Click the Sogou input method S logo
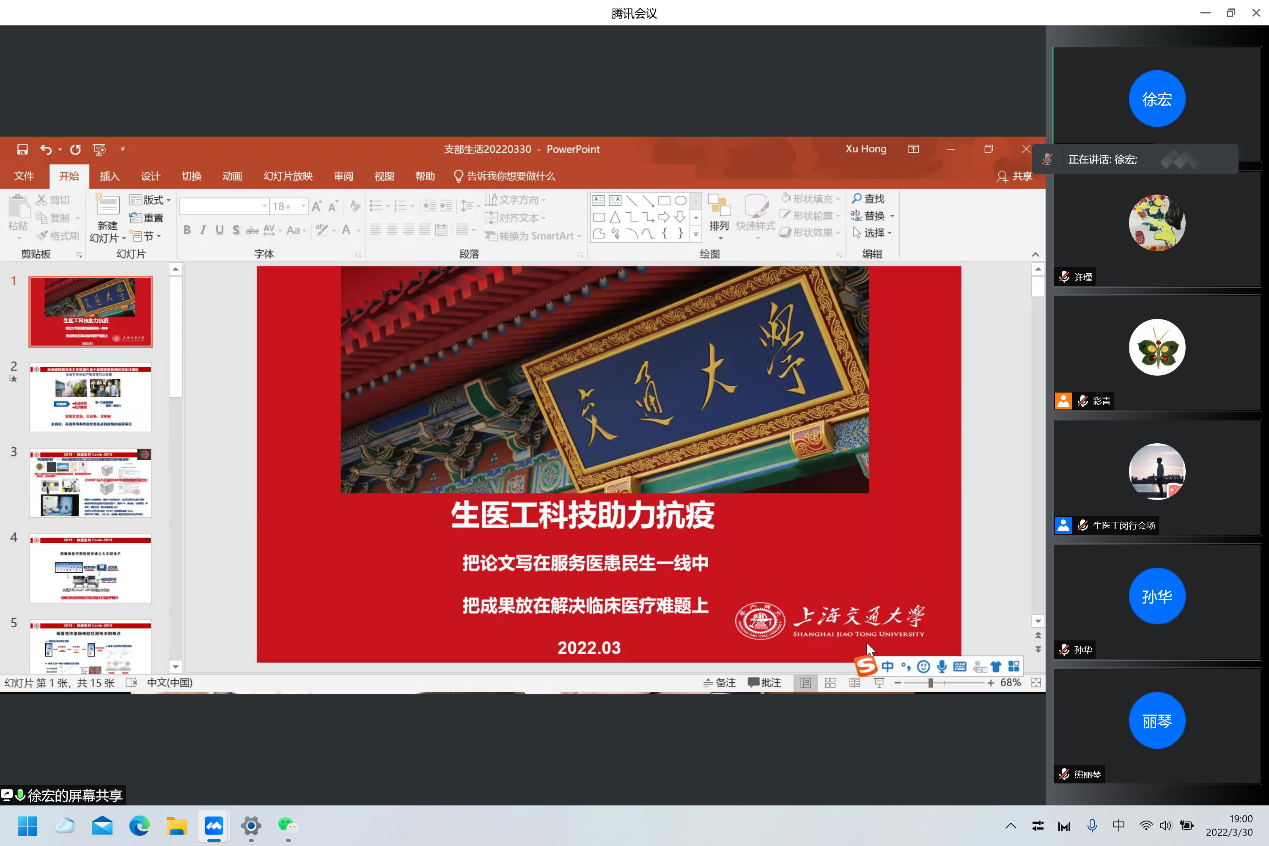Screen dimensions: 1269x846 coord(866,667)
